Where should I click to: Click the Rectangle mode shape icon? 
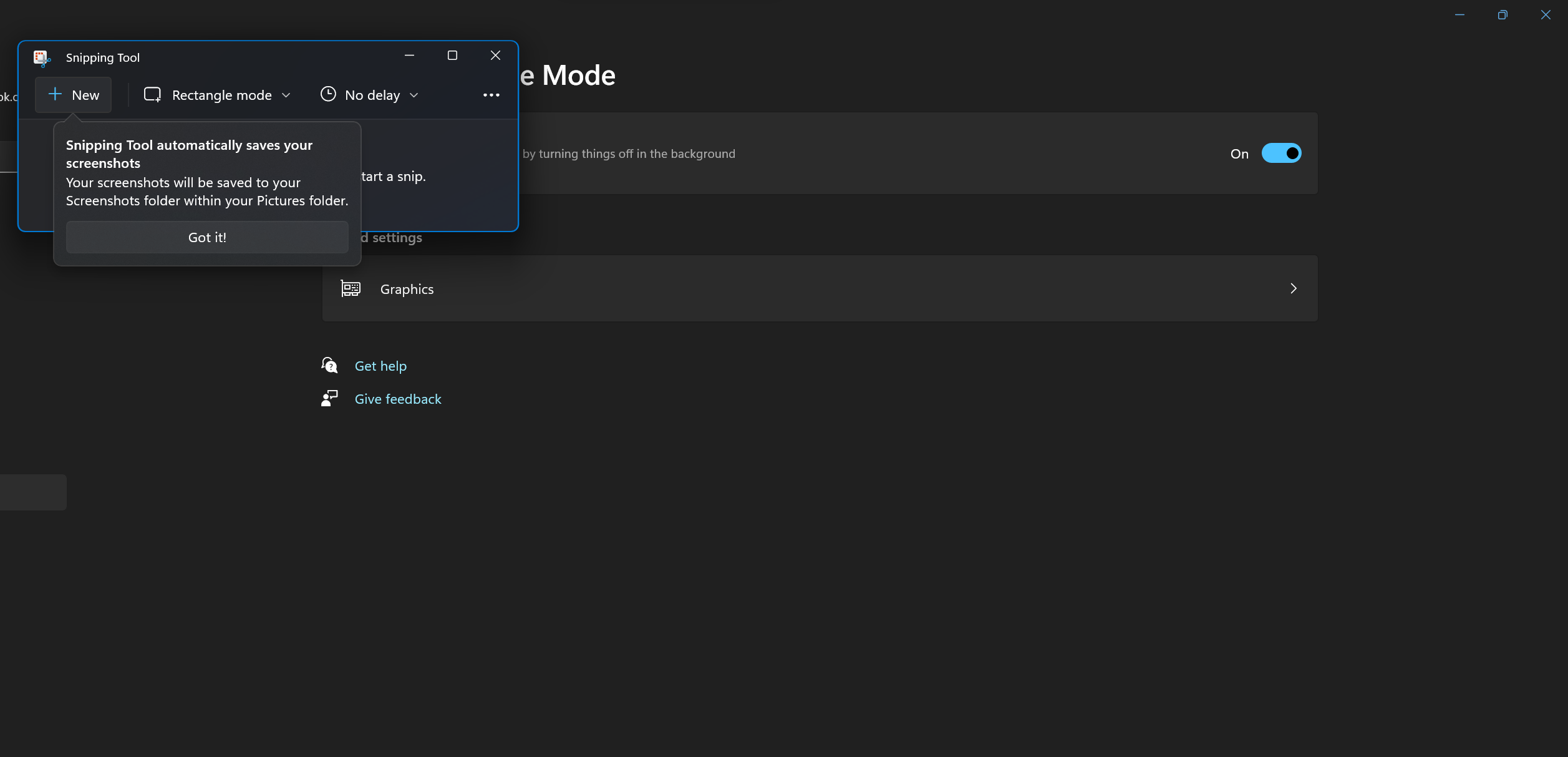pos(152,94)
